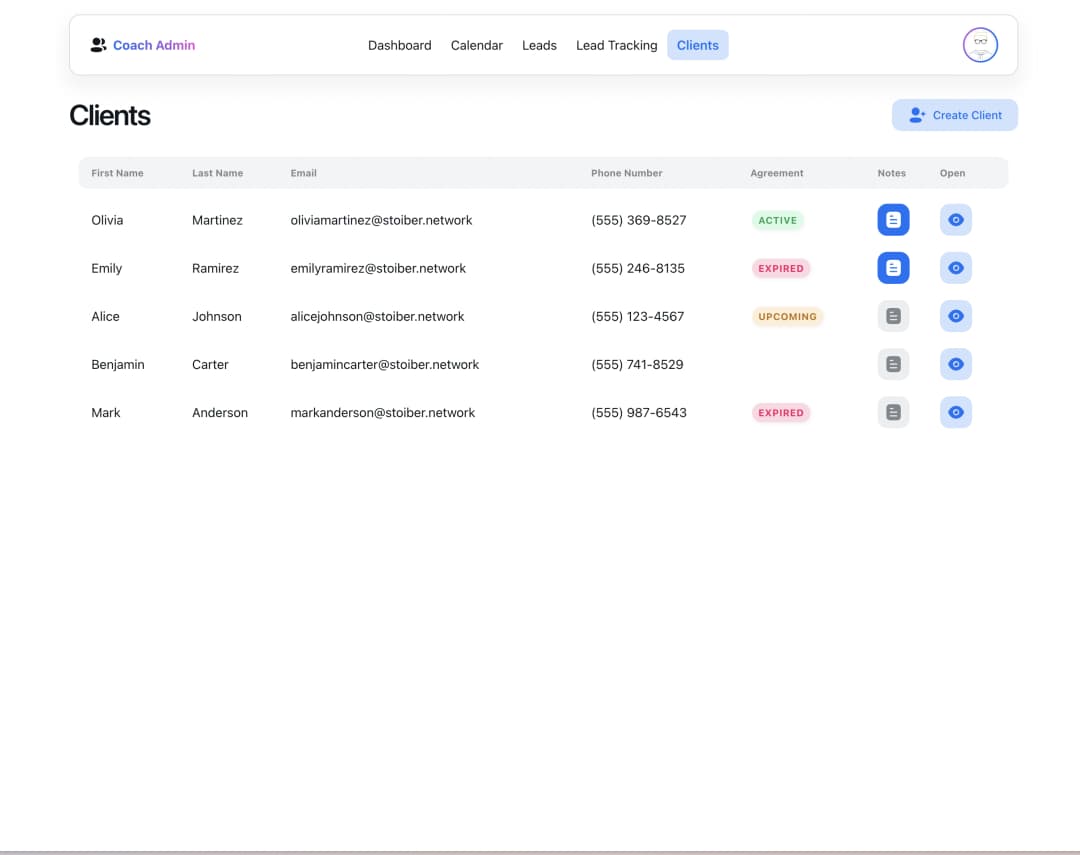Click the first name Olivia

click(107, 220)
